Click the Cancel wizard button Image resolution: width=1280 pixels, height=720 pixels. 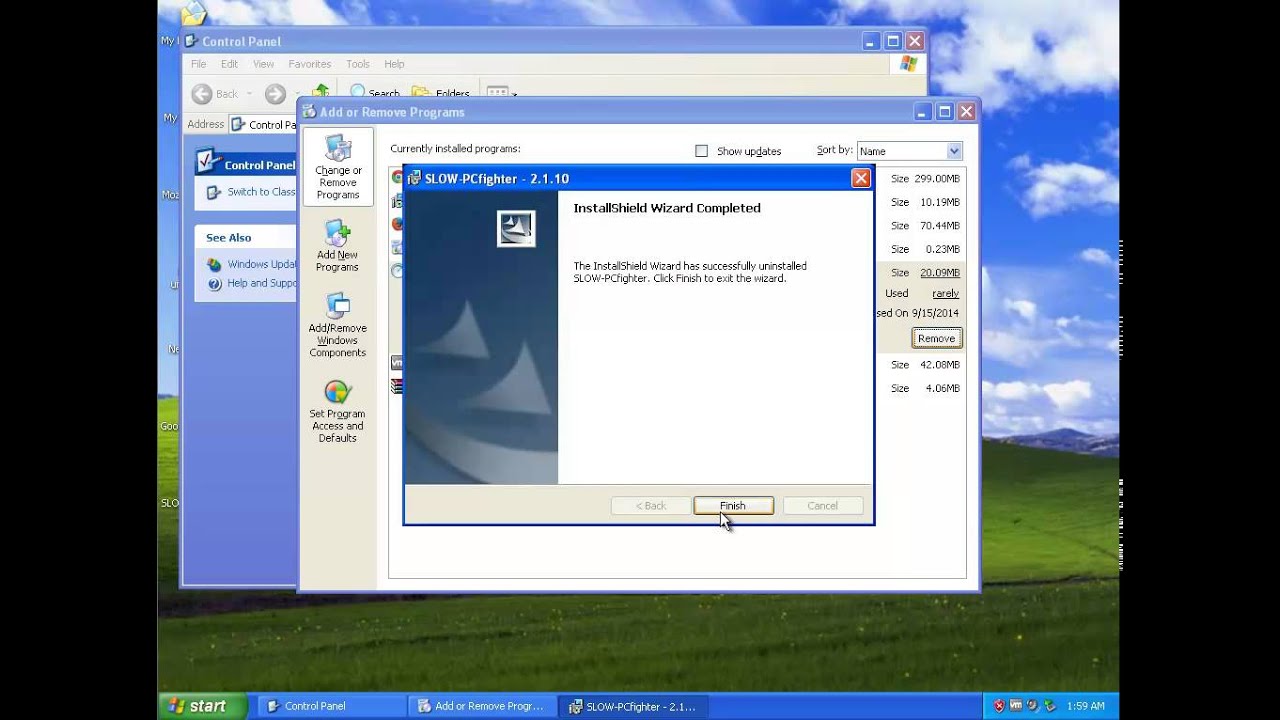pos(823,506)
